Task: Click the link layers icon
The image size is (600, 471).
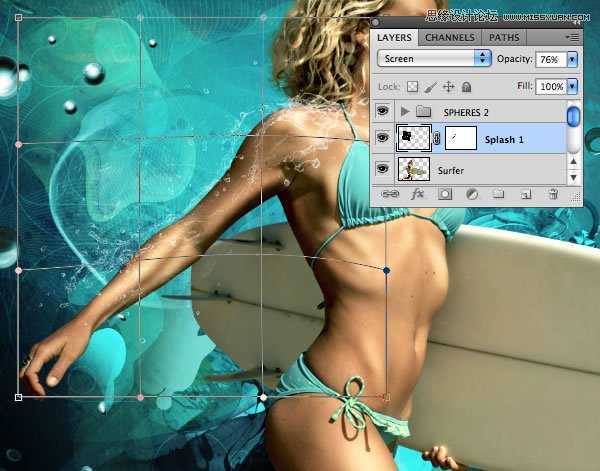Action: [x=390, y=194]
